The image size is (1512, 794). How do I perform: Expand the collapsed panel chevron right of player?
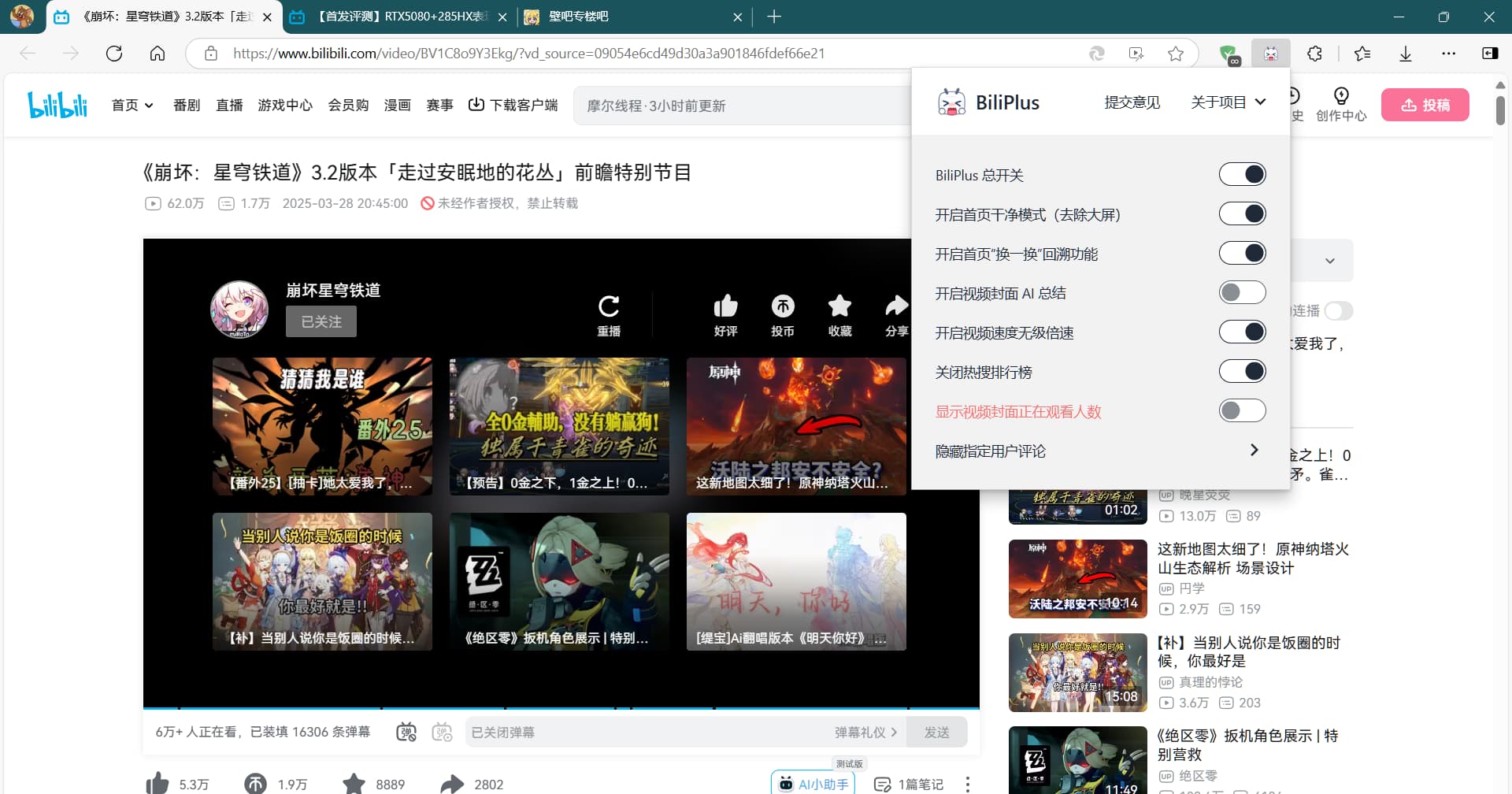[x=1329, y=261]
